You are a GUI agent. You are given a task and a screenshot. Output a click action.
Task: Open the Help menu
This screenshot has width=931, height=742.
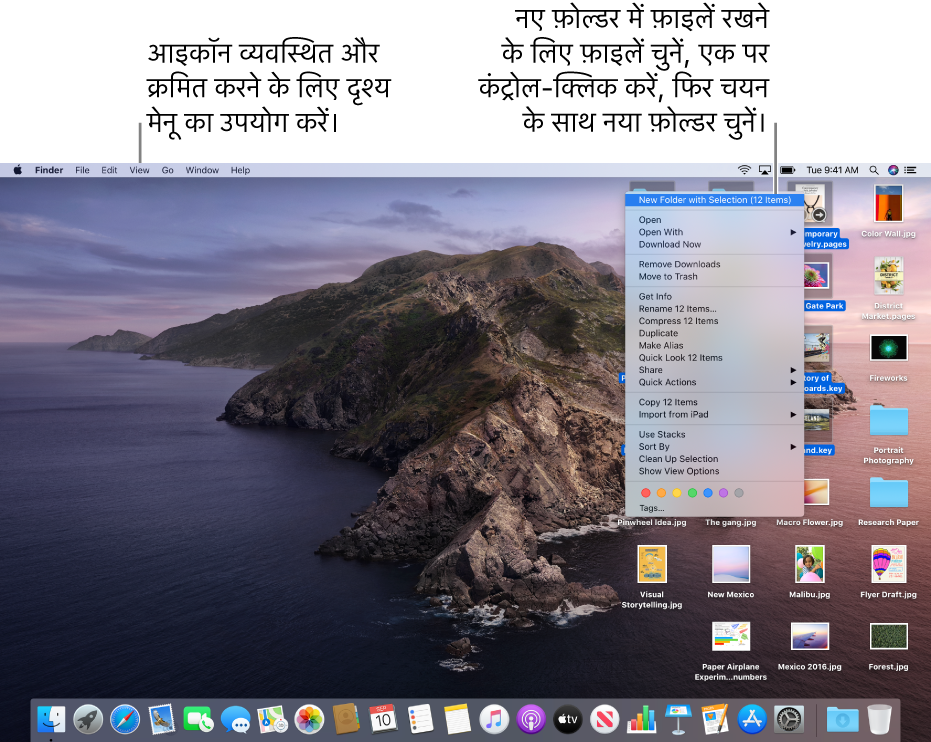pyautogui.click(x=240, y=170)
